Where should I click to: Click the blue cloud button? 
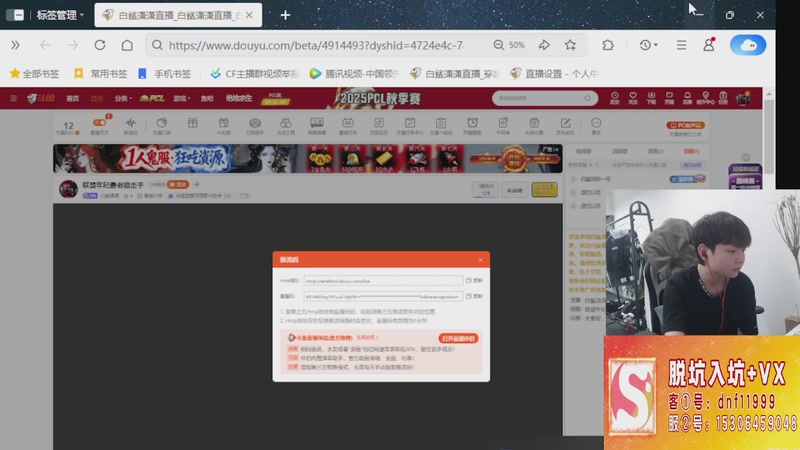[747, 45]
